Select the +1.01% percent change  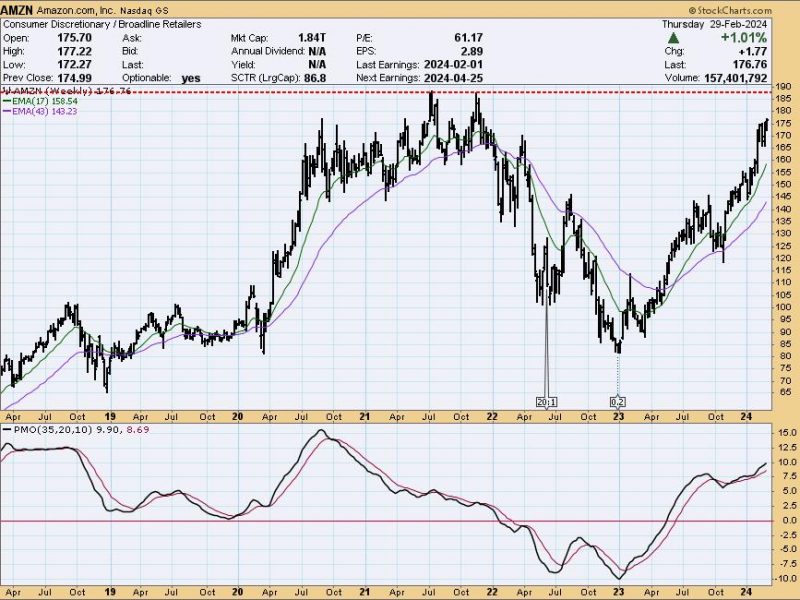(x=743, y=38)
